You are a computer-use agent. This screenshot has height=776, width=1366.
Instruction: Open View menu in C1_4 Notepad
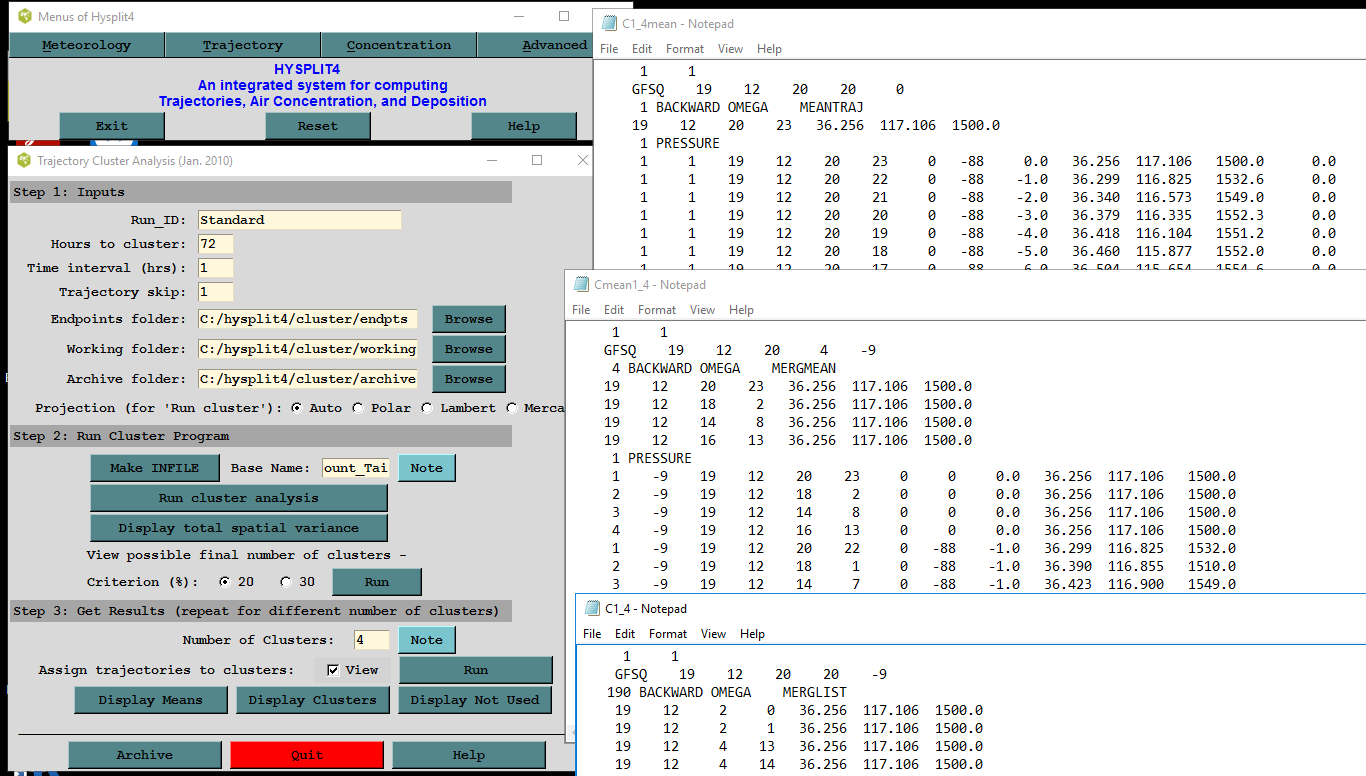pos(714,634)
